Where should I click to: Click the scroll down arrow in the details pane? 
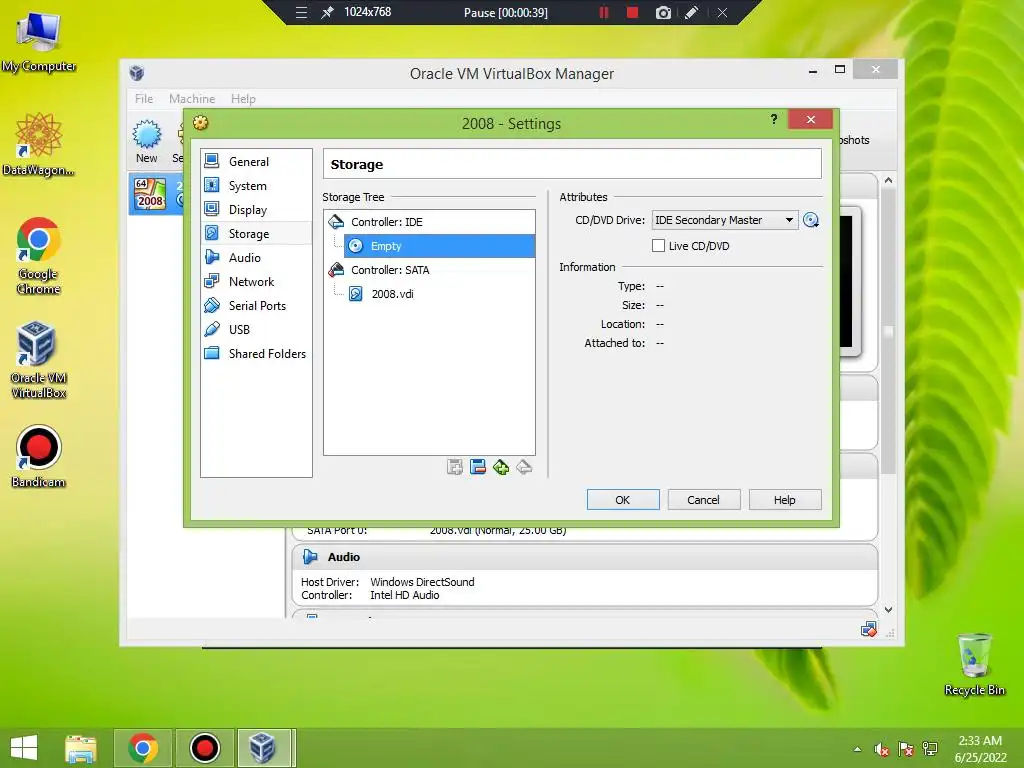click(888, 609)
